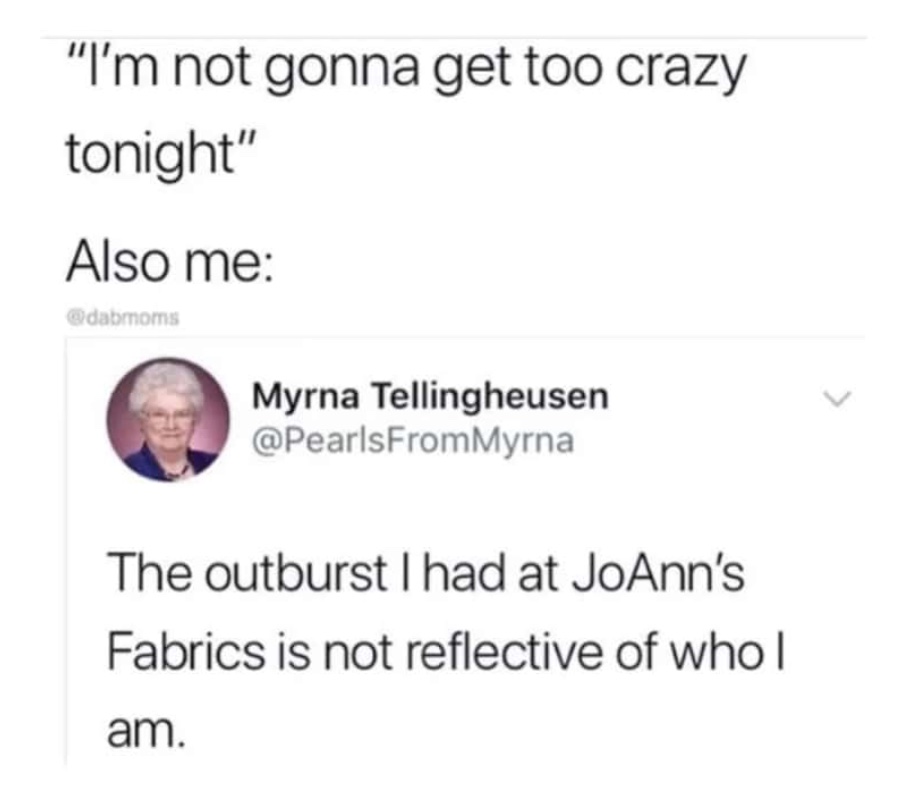
Task: Click the @dabmoms watermark
Action: click(x=123, y=317)
